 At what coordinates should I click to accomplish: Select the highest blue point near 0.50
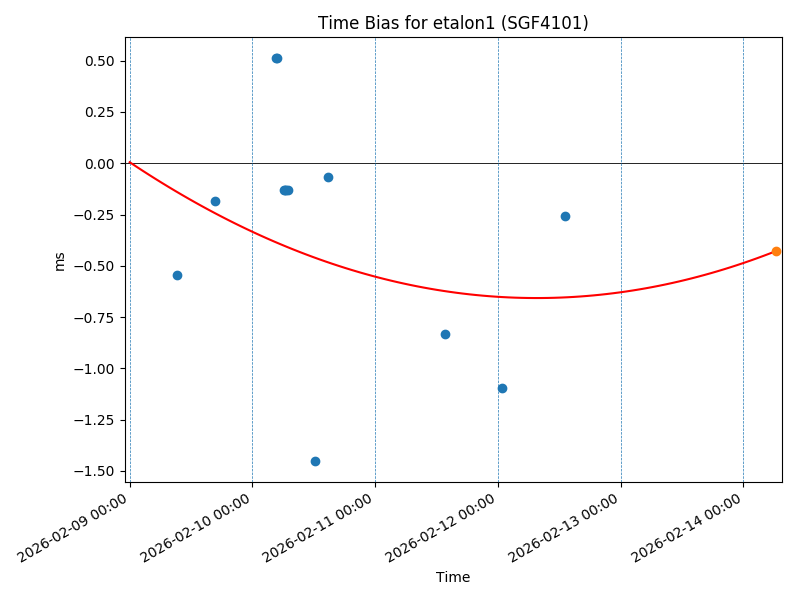point(277,58)
